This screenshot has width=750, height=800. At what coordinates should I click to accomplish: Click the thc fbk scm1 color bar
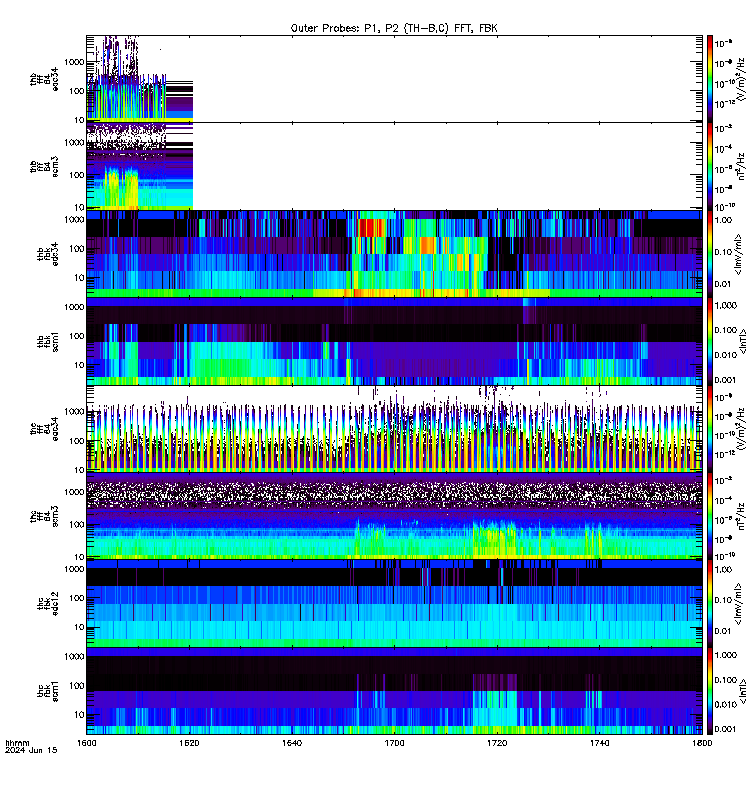click(x=710, y=691)
